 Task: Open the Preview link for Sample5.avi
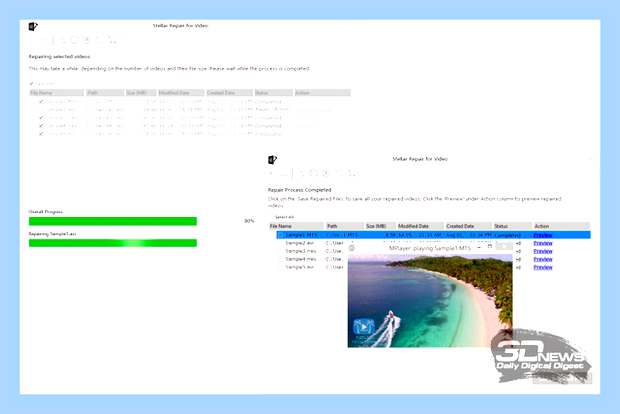(543, 267)
